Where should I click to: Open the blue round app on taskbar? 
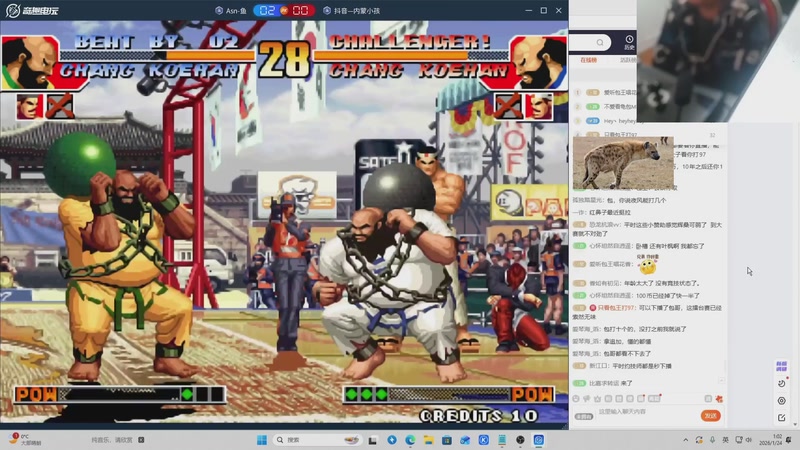(x=392, y=440)
